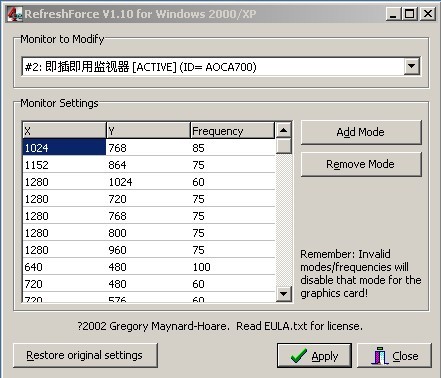Apply the changes with the Apply button
The image size is (441, 378).
(314, 356)
